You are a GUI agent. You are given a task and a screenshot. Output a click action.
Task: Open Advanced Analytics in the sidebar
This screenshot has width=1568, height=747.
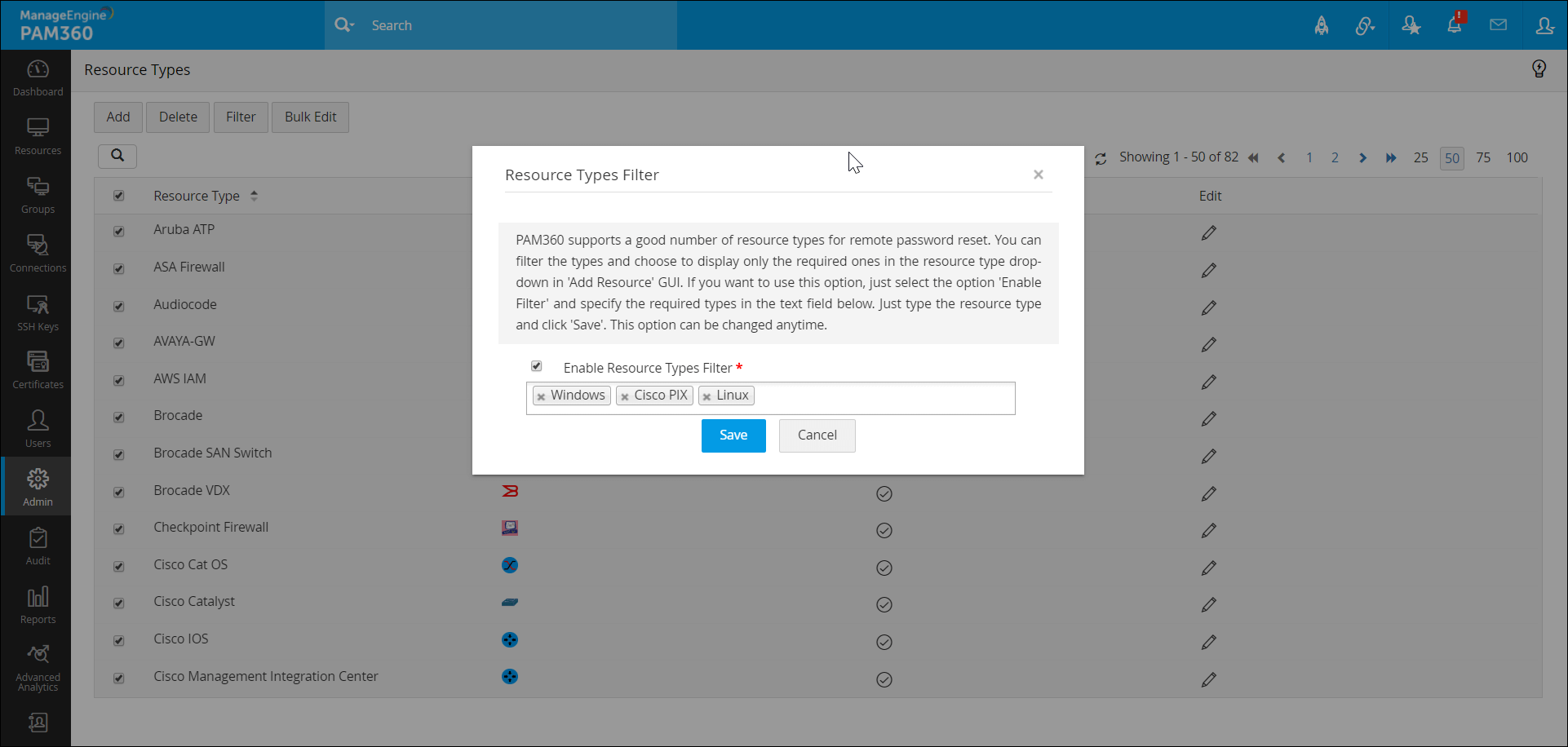38,669
